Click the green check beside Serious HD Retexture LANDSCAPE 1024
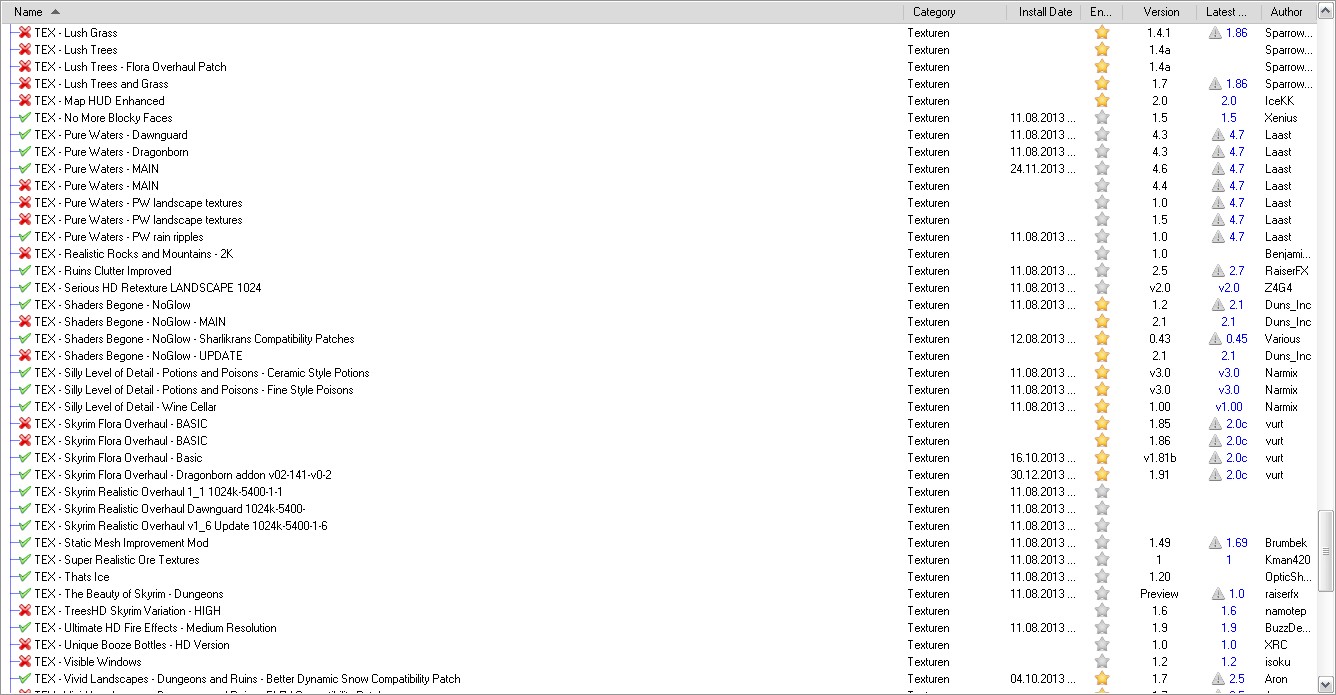This screenshot has height=695, width=1336. pos(25,288)
